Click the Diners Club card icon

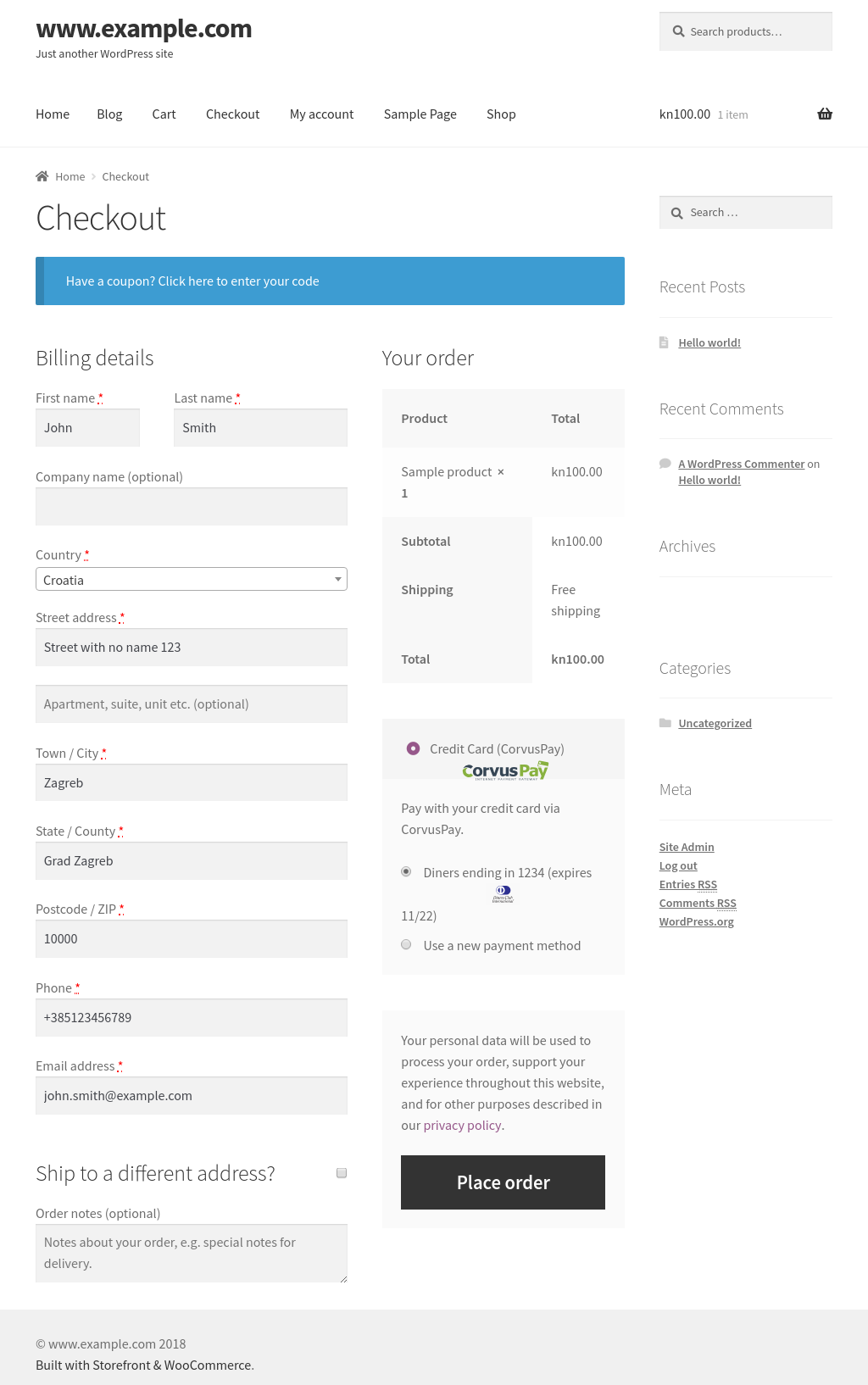click(503, 893)
